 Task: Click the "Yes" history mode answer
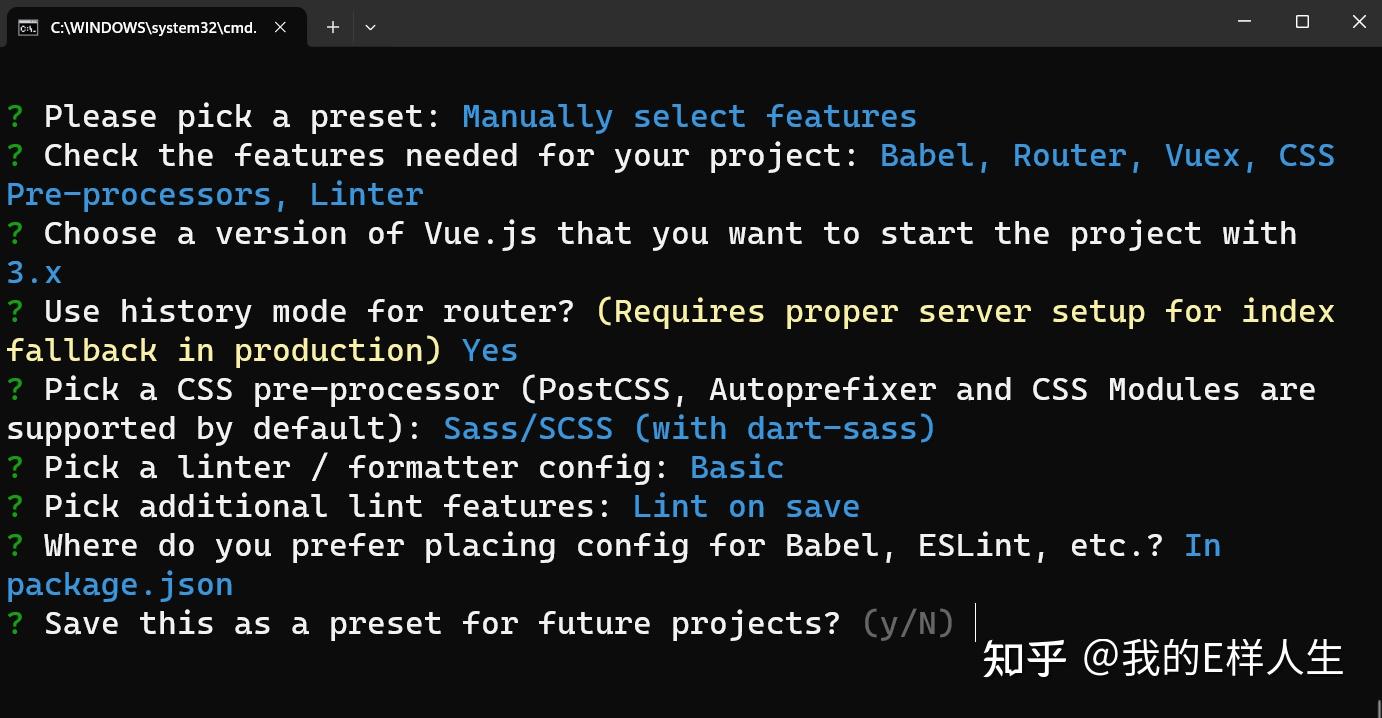[x=490, y=350]
